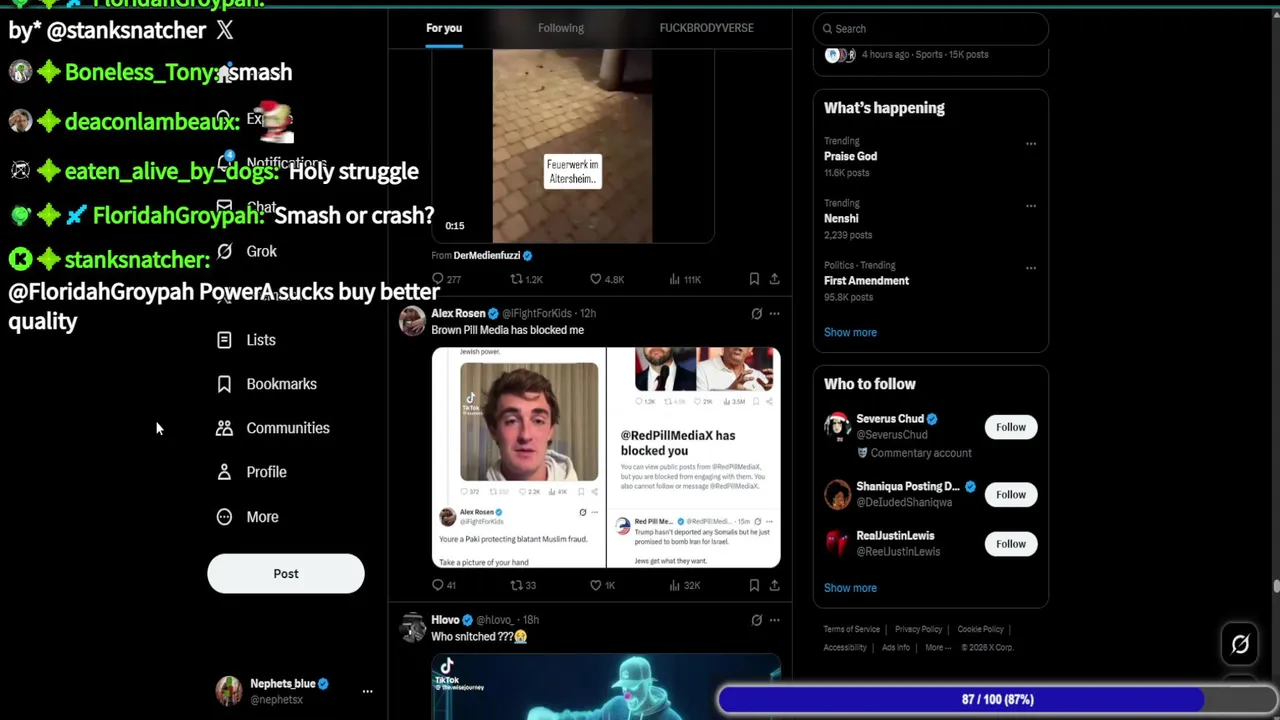Screen dimensions: 1280x720
Task: Like the DerMedienfuzzi video post
Action: (x=606, y=280)
